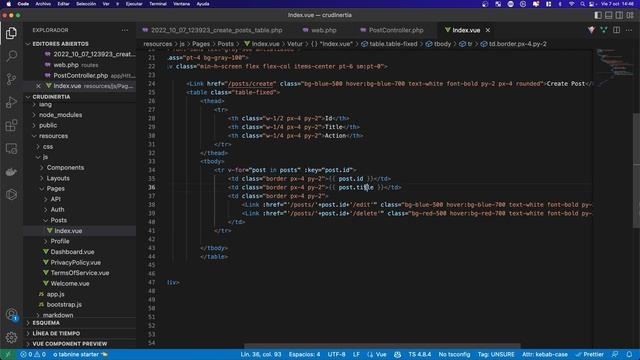
Task: Click the Prettier status button
Action: [589, 354]
